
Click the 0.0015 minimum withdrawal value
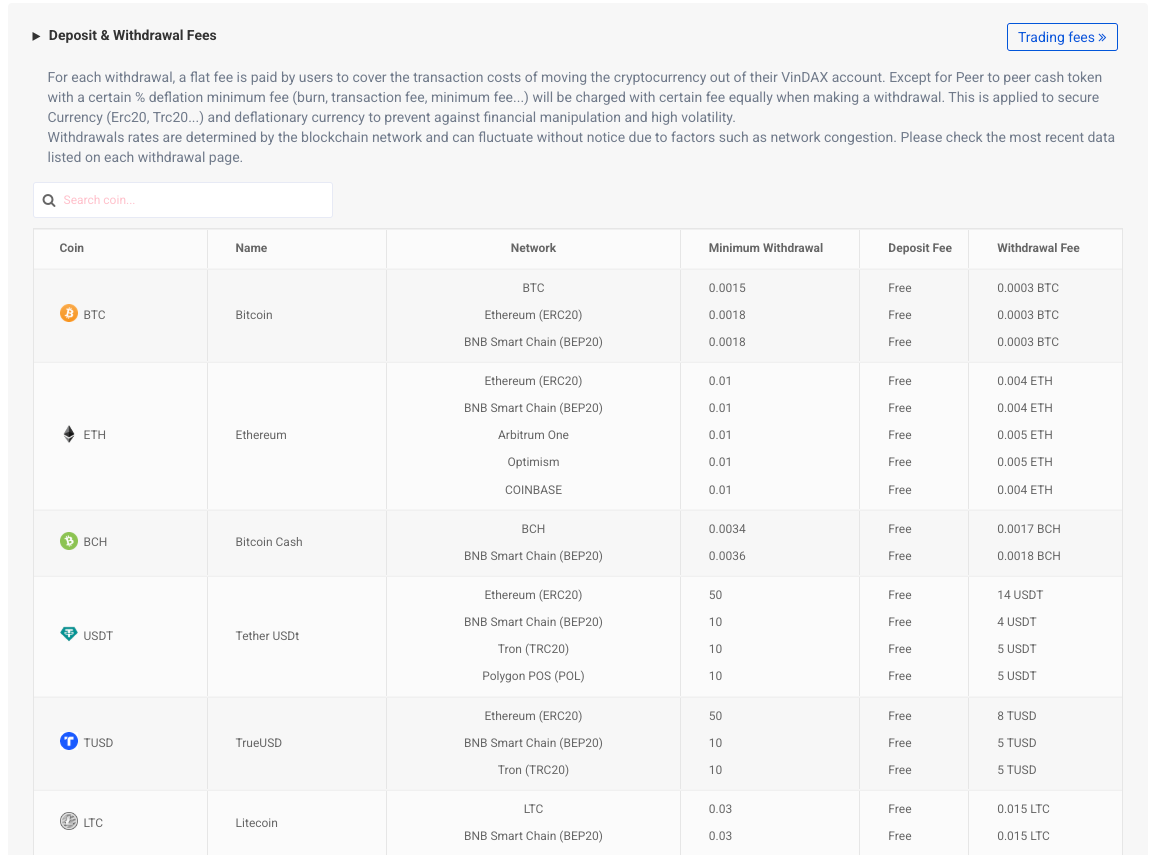[x=727, y=288]
